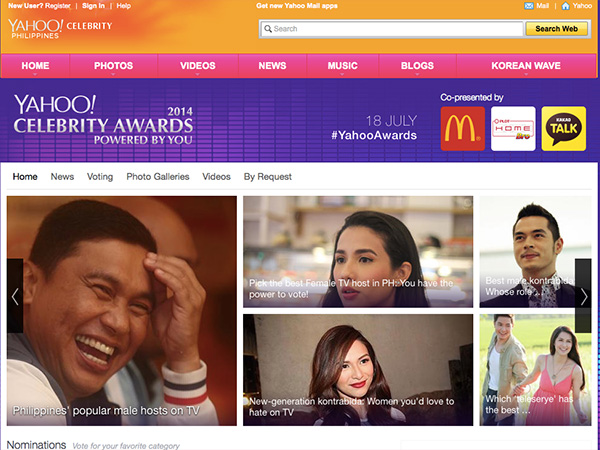Click the KakaoTalk sponsor logo
This screenshot has width=600, height=450.
[564, 129]
